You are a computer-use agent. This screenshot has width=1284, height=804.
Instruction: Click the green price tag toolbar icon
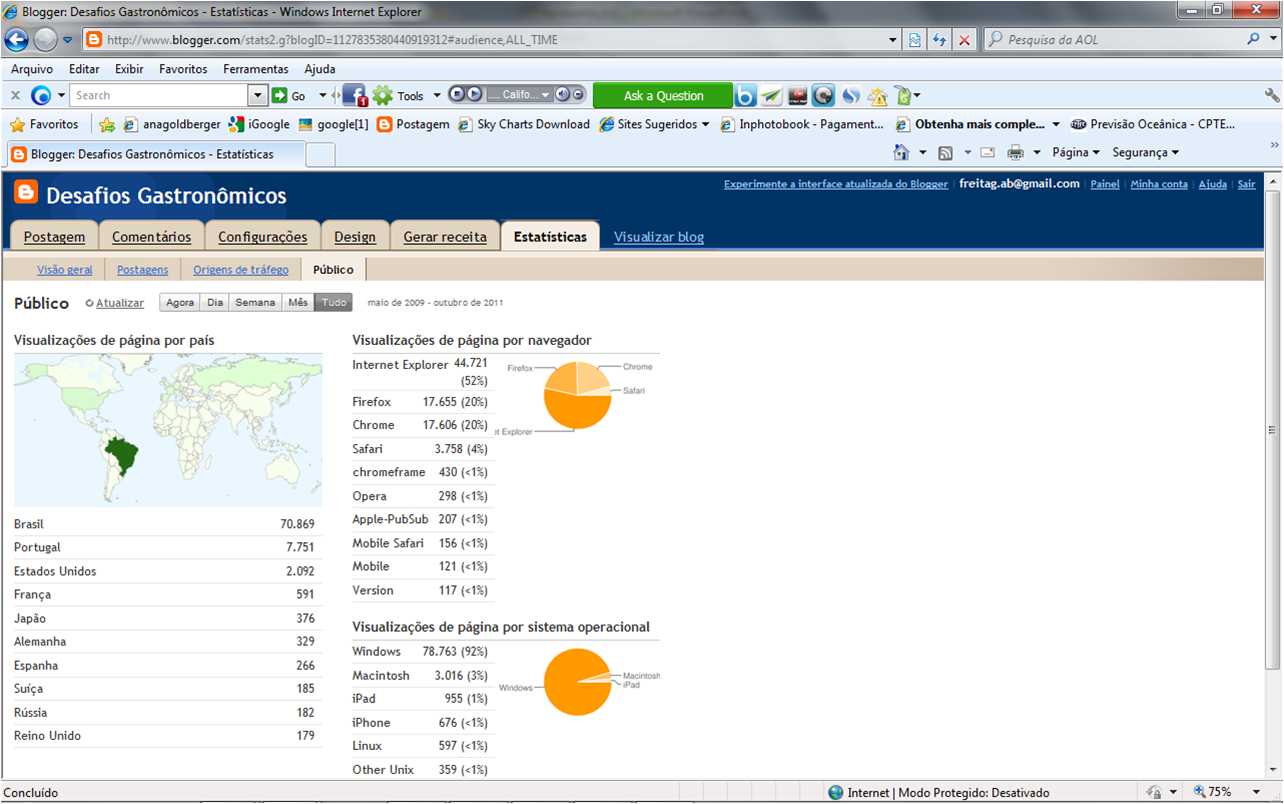point(903,96)
